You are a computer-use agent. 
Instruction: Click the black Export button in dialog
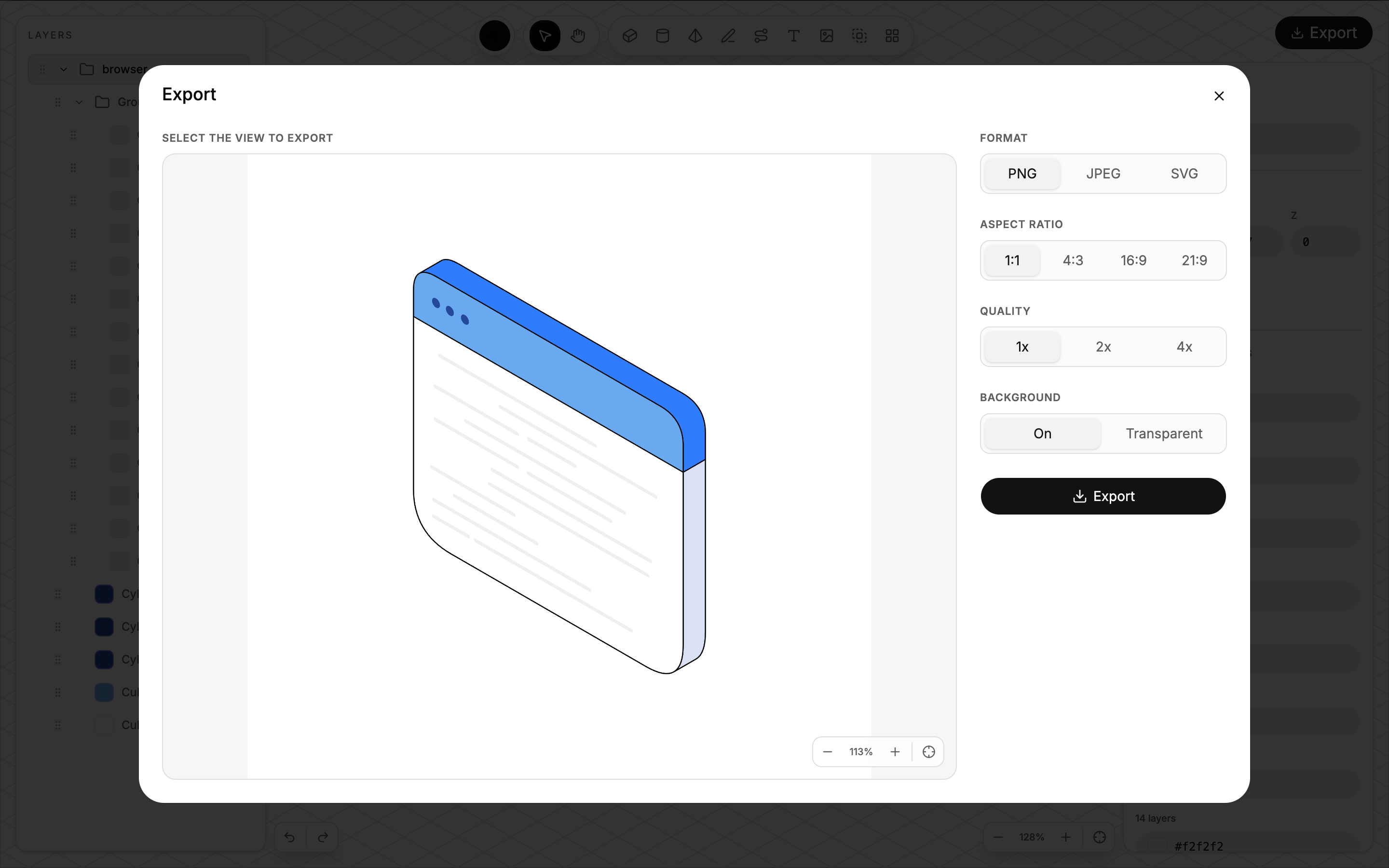click(x=1103, y=496)
